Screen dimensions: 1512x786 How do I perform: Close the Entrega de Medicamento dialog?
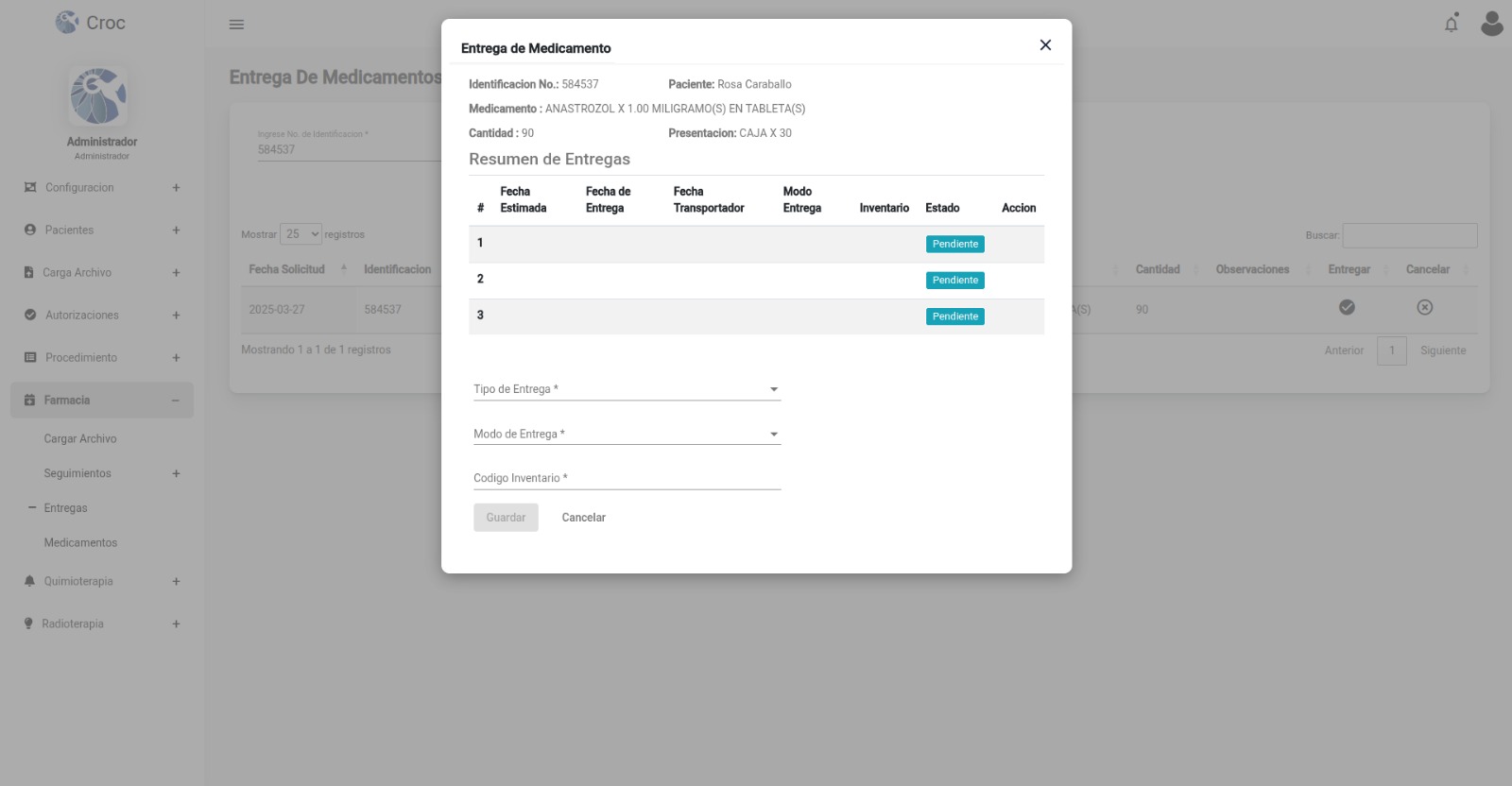pyautogui.click(x=1045, y=45)
